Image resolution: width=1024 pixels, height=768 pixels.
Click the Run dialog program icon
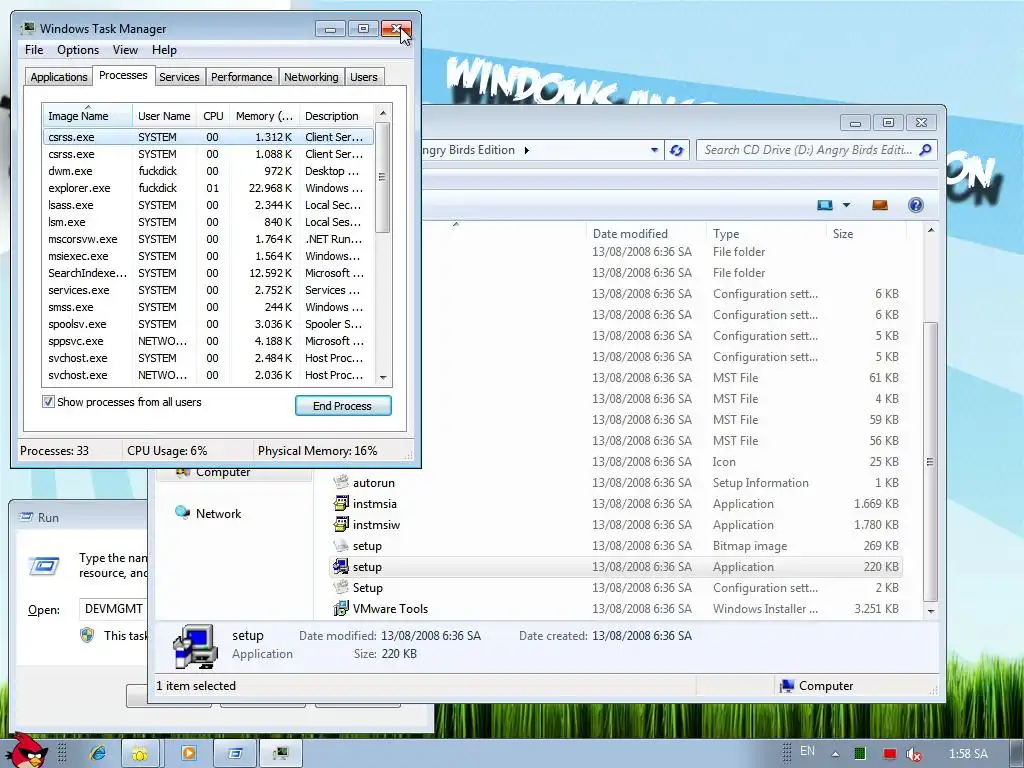point(44,565)
